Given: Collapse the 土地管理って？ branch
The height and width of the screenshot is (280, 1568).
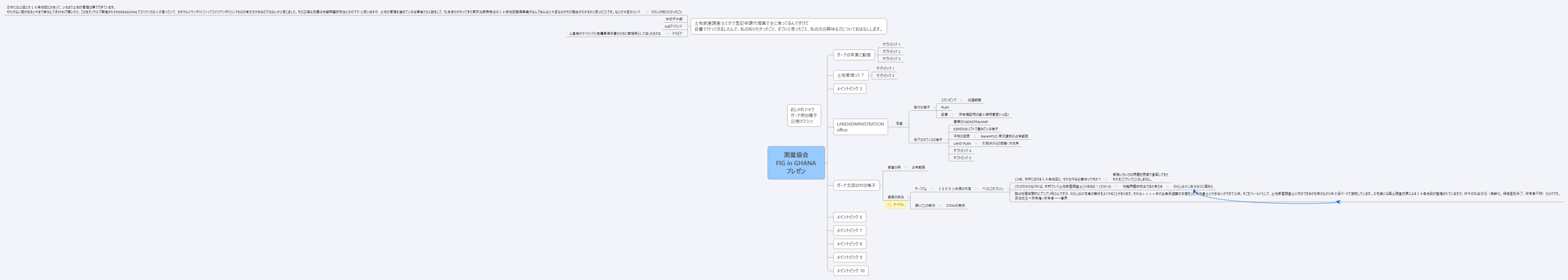Looking at the screenshot, I should [x=870, y=75].
